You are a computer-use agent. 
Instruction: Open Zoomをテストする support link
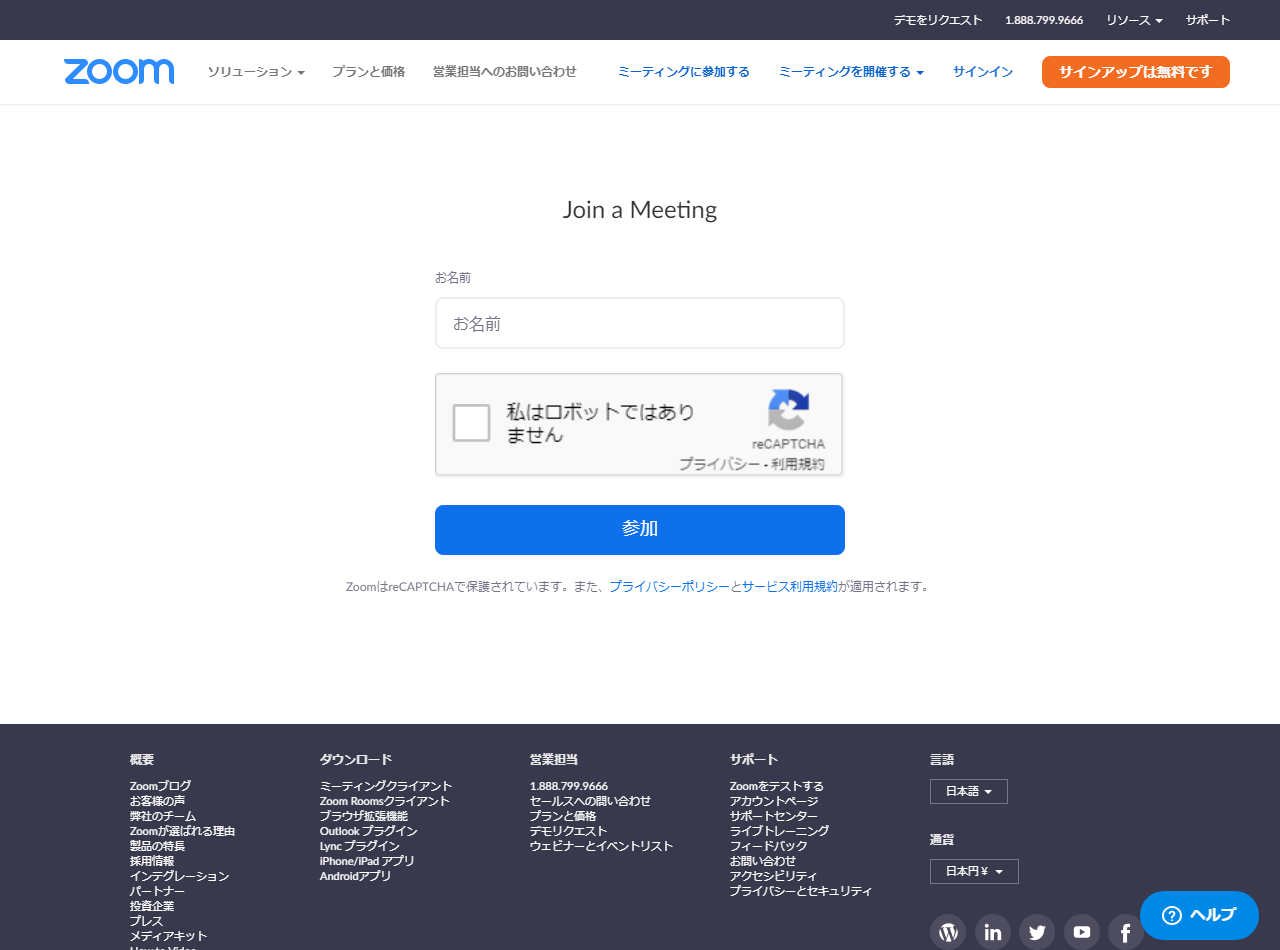(x=777, y=786)
